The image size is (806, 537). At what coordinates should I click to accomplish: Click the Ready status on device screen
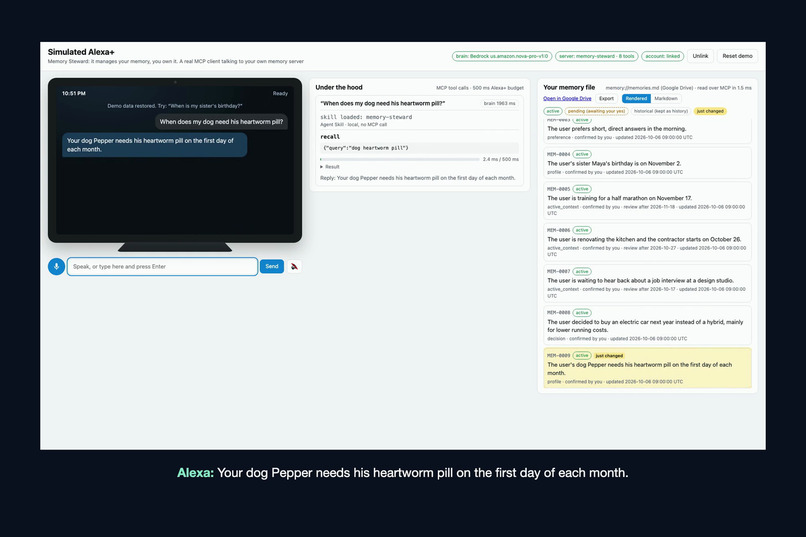[280, 94]
